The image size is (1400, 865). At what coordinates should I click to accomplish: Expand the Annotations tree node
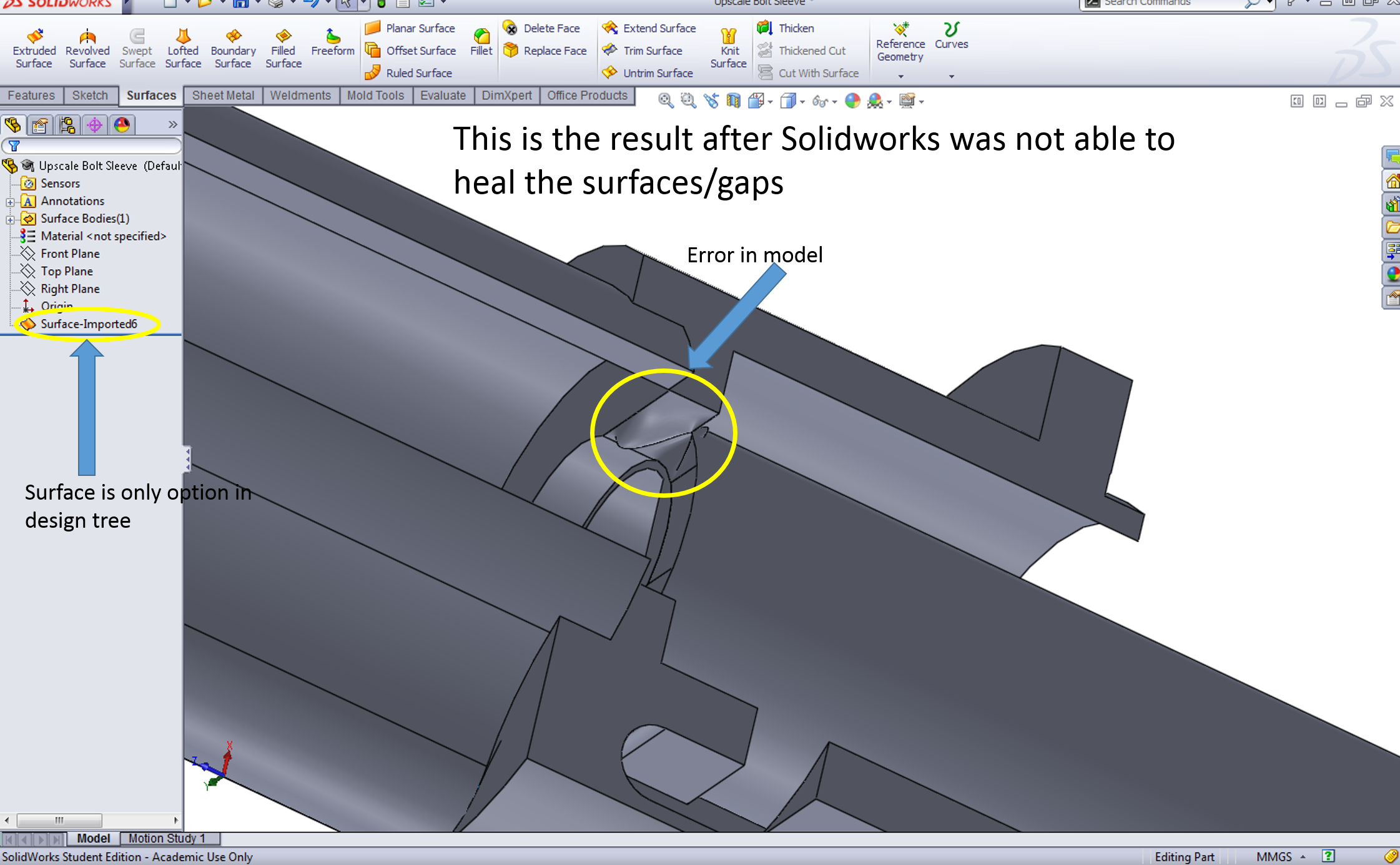[x=10, y=202]
